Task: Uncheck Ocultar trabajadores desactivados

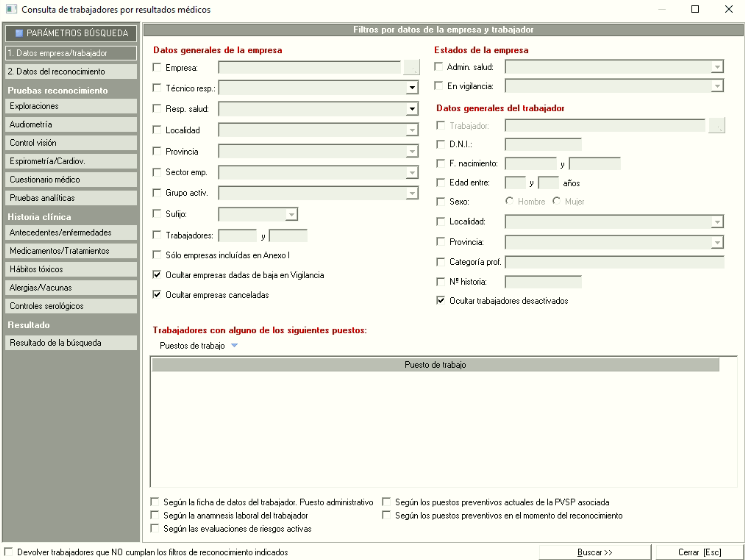Action: tap(442, 300)
